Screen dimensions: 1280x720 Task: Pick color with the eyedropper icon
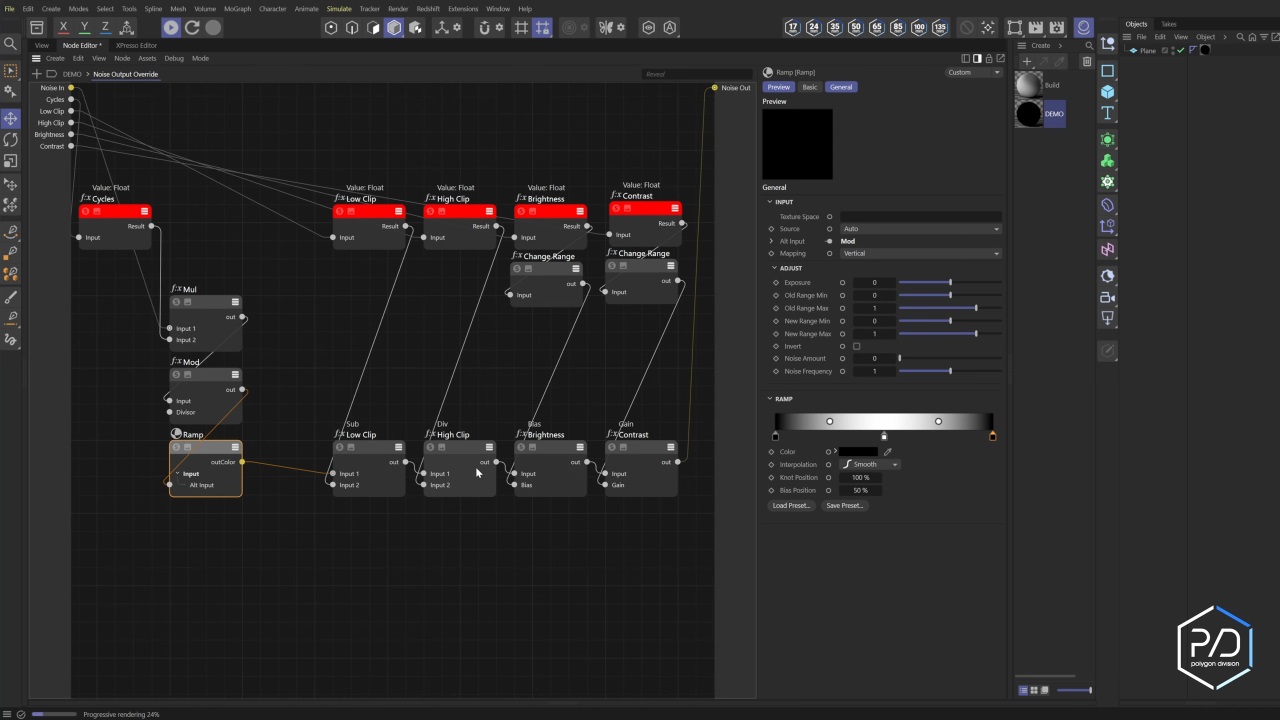(887, 452)
